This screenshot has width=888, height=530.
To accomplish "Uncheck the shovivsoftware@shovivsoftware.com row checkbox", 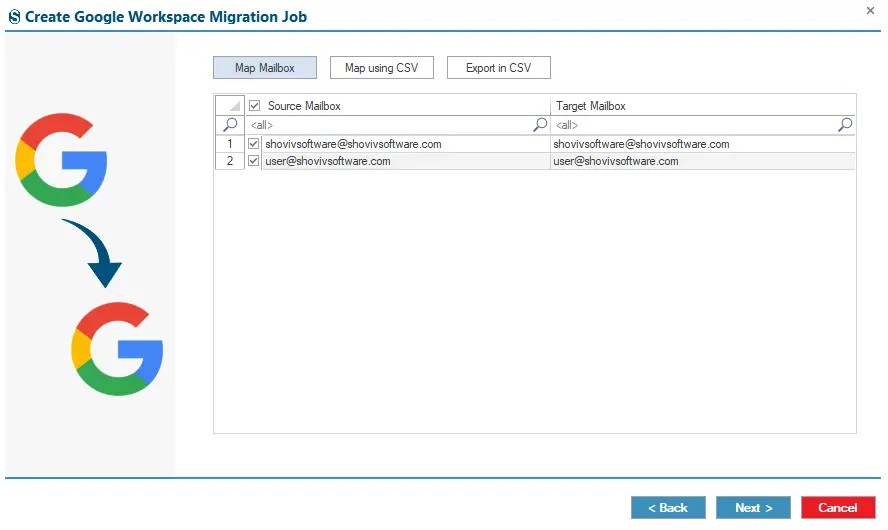I will click(254, 144).
